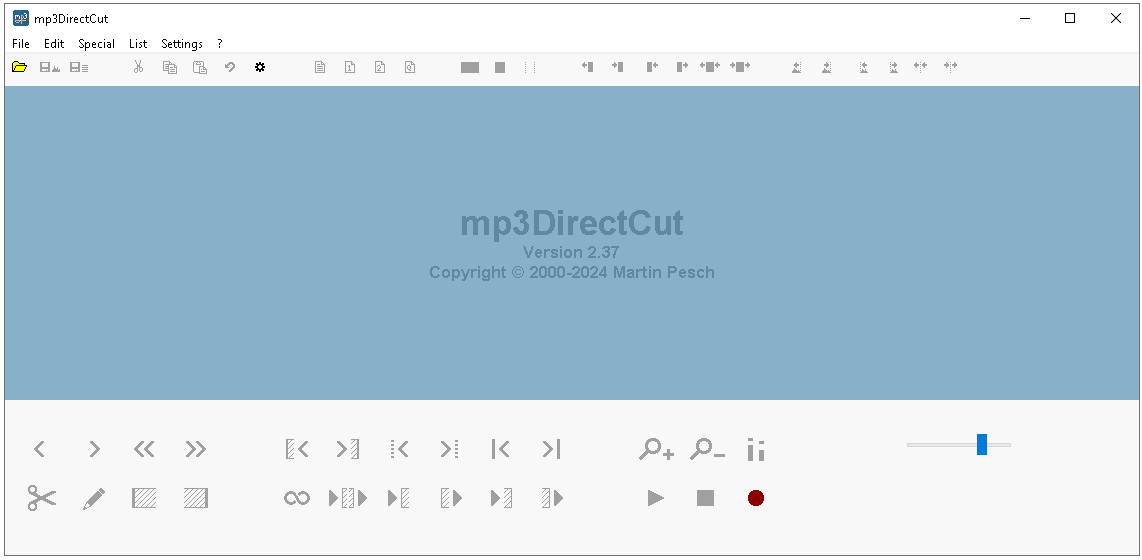1142x560 pixels.
Task: Click the mp3DirectCut title bar app icon
Action: [21, 18]
